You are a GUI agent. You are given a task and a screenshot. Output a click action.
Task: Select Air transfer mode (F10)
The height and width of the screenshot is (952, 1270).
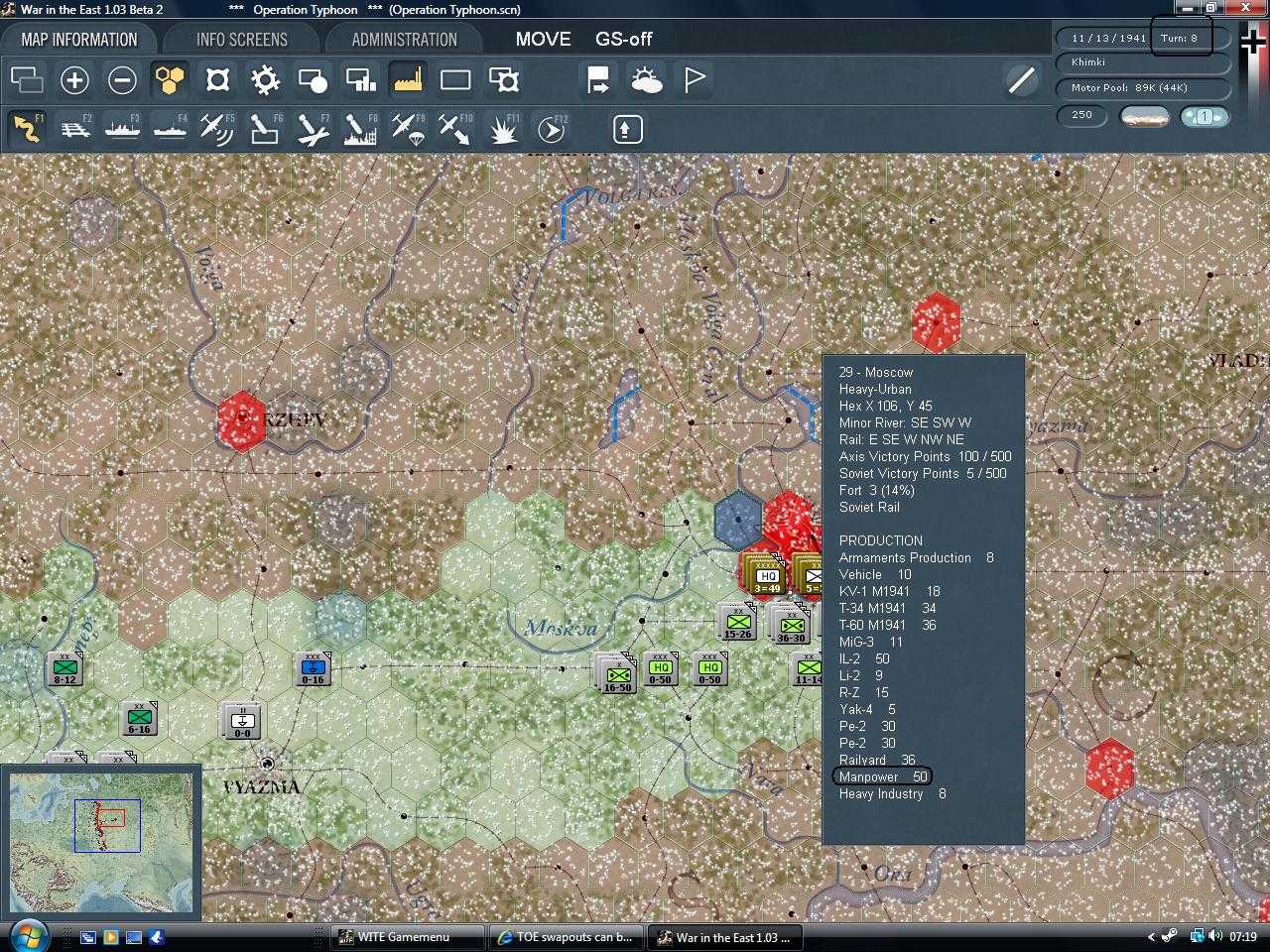tap(455, 129)
